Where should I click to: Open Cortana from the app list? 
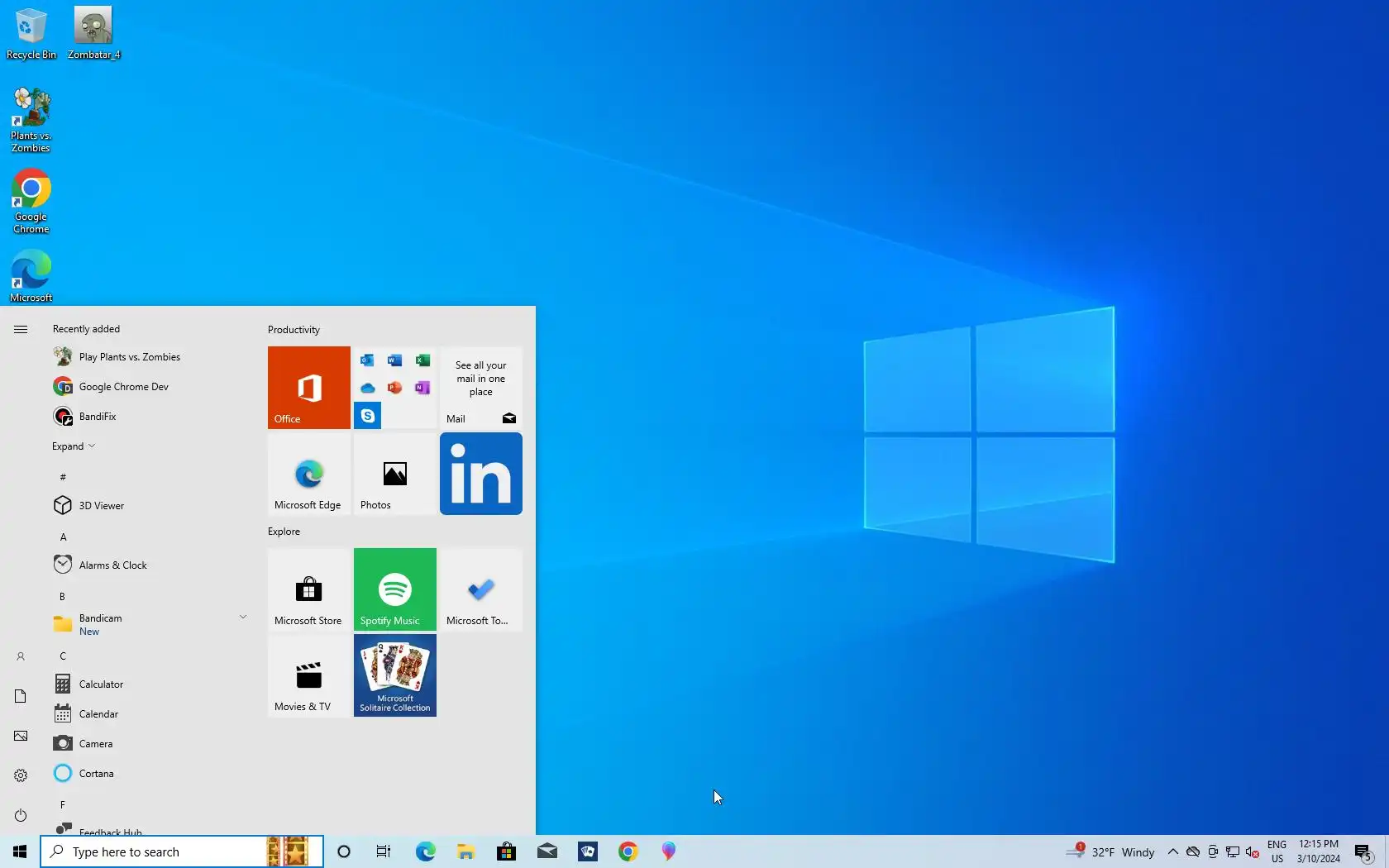[x=149, y=774]
